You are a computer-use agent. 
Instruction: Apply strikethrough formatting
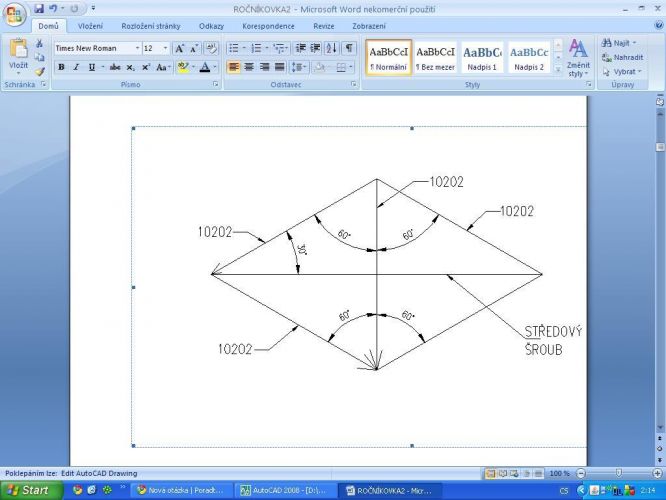click(115, 67)
